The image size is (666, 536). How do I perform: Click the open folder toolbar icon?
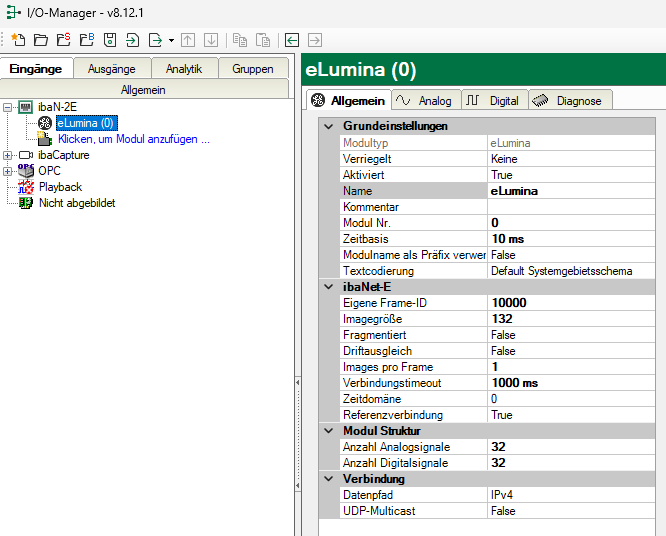pos(40,40)
